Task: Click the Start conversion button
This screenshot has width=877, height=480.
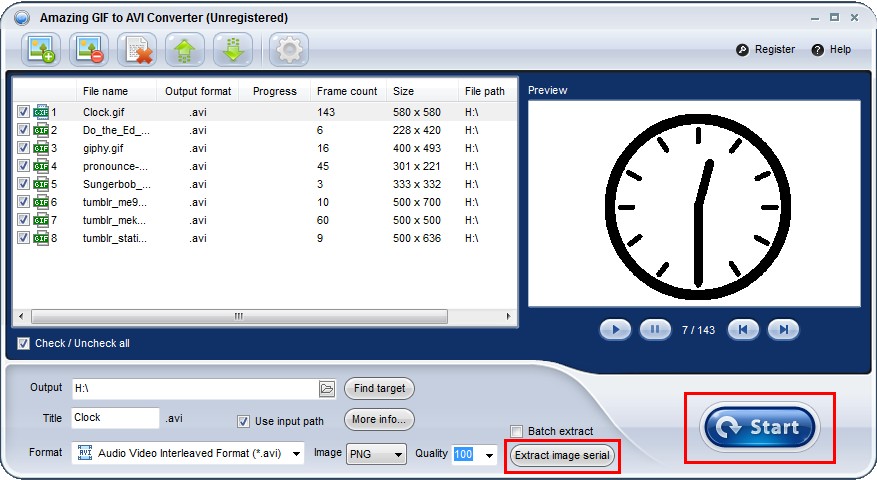Action: tap(760, 427)
